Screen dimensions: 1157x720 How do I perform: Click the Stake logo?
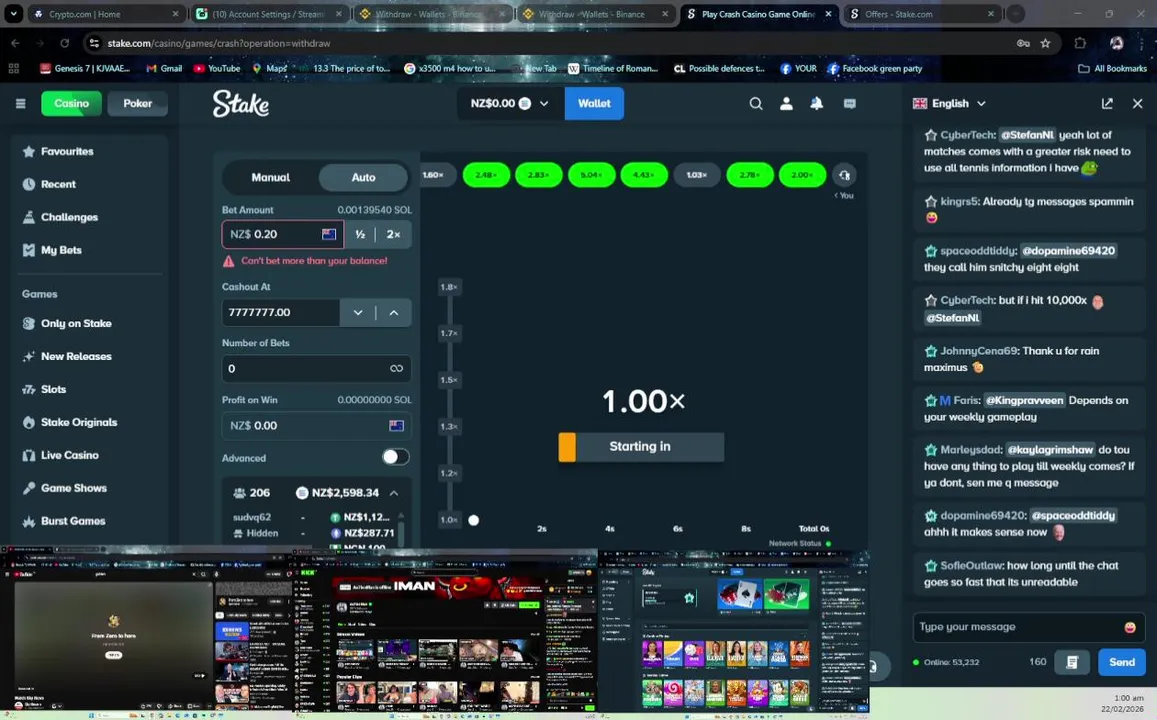point(241,103)
